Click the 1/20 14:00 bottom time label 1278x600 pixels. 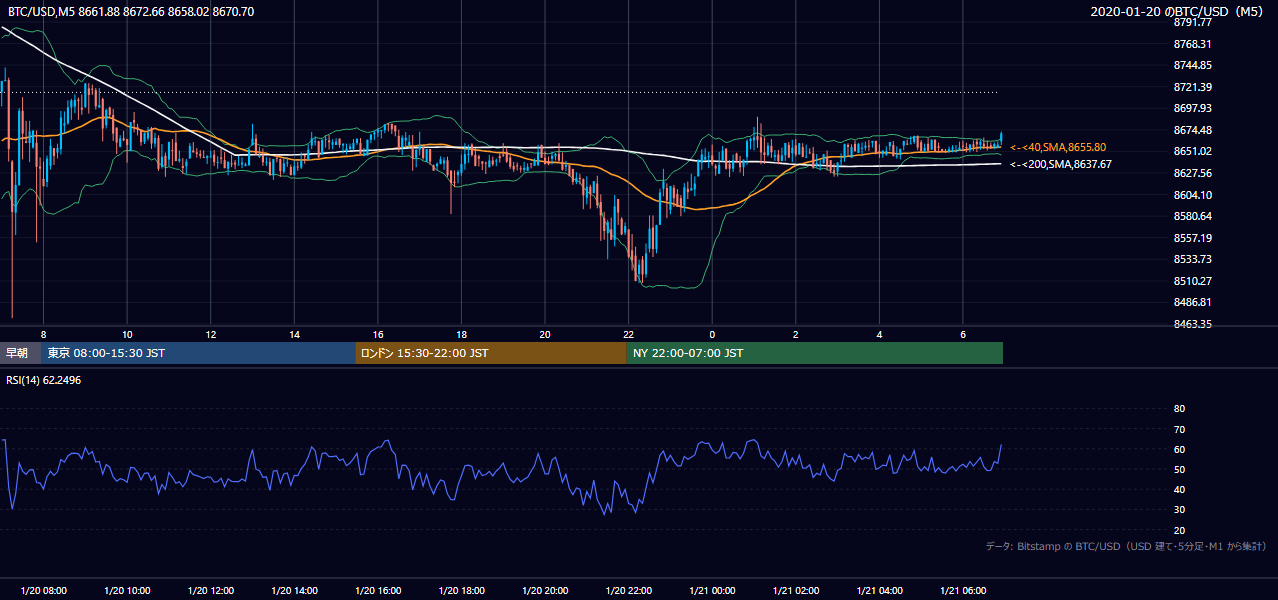click(294, 591)
